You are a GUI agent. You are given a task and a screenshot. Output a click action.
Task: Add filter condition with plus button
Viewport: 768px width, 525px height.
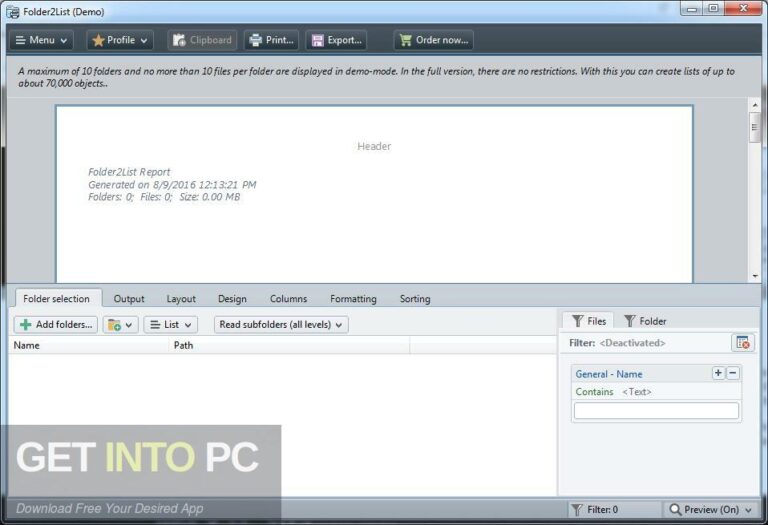[718, 373]
